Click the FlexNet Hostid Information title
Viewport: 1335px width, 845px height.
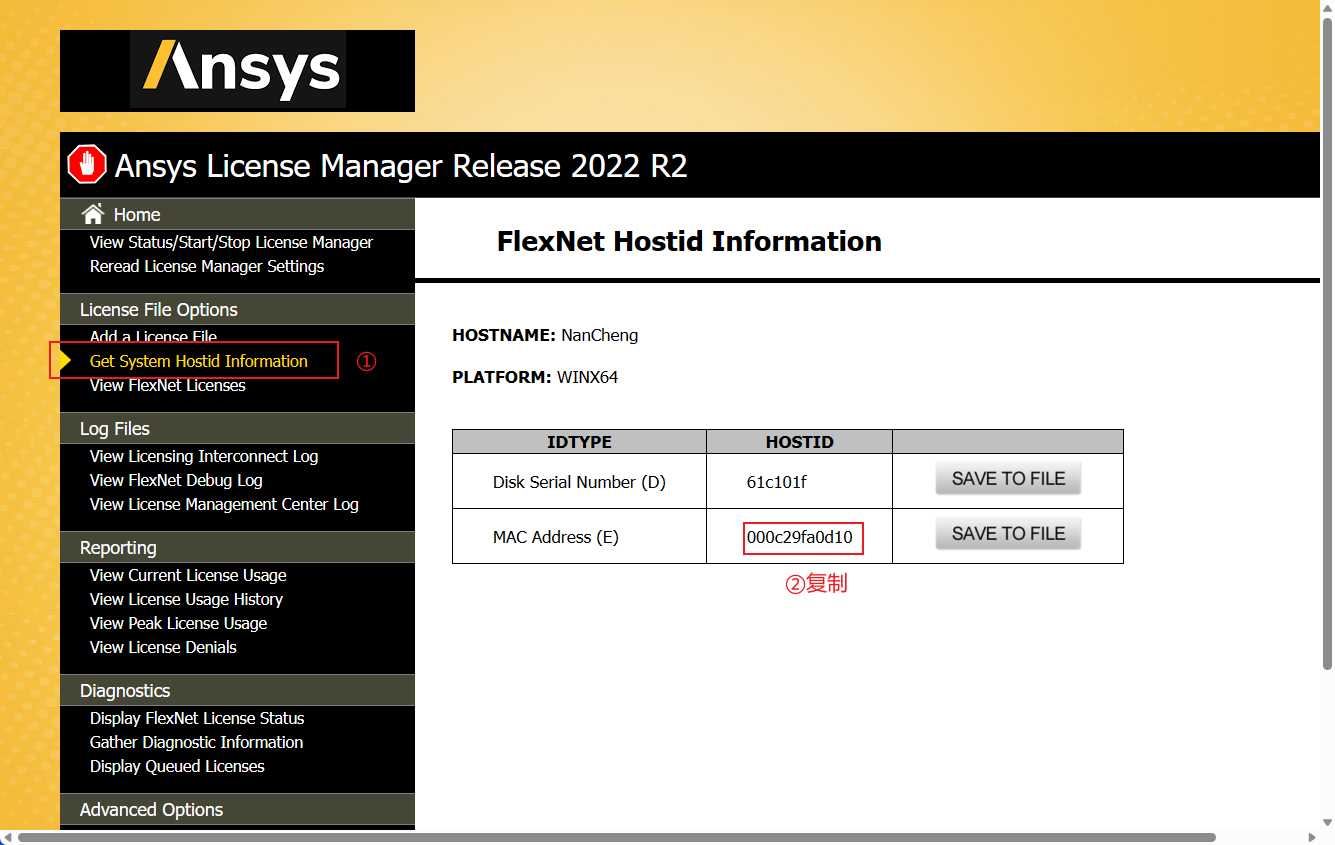click(x=689, y=241)
